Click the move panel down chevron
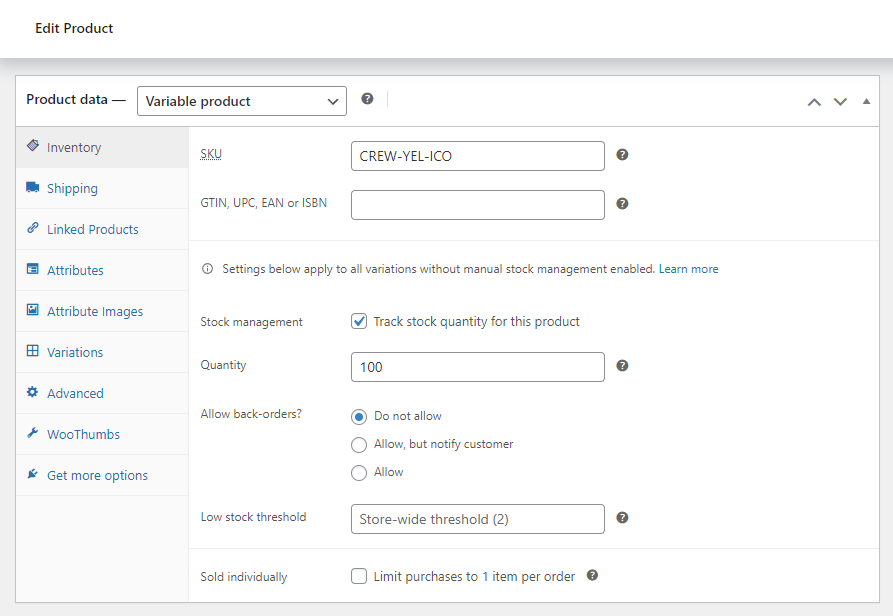The image size is (893, 616). [x=840, y=101]
